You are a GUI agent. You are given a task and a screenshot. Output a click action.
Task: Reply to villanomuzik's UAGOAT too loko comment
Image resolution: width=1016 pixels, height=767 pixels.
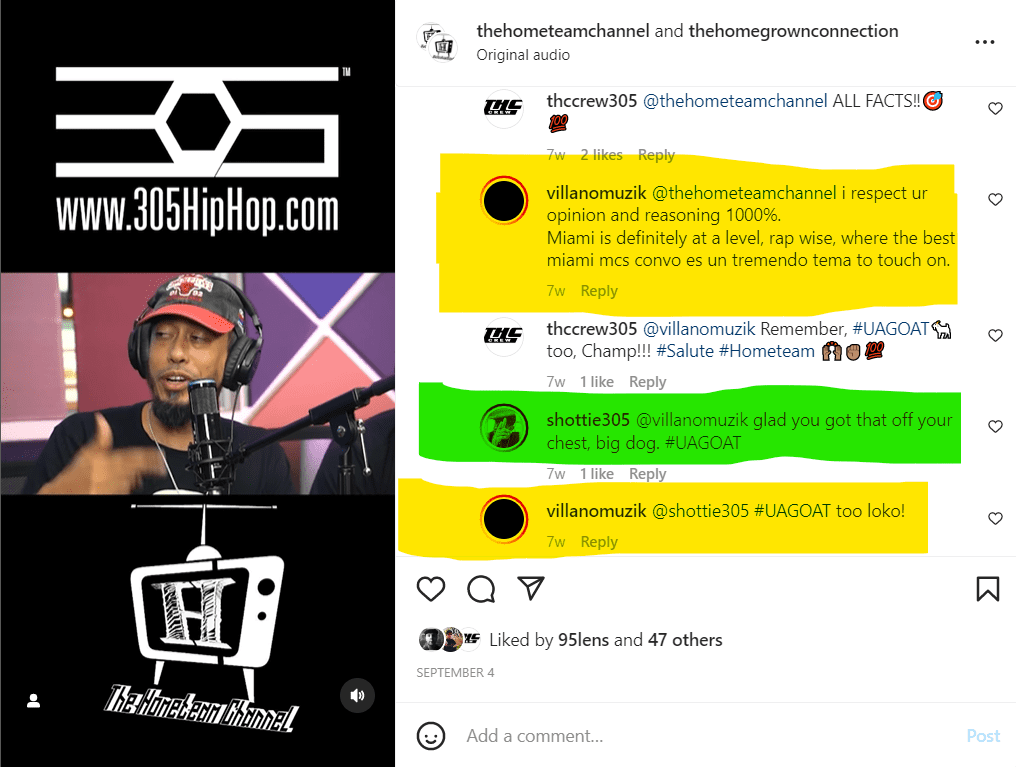[599, 542]
